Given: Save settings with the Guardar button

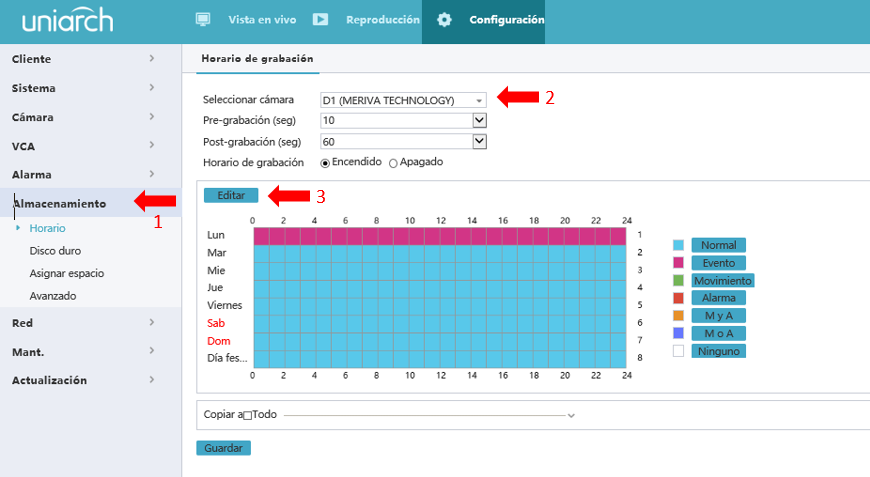Looking at the screenshot, I should coord(223,448).
